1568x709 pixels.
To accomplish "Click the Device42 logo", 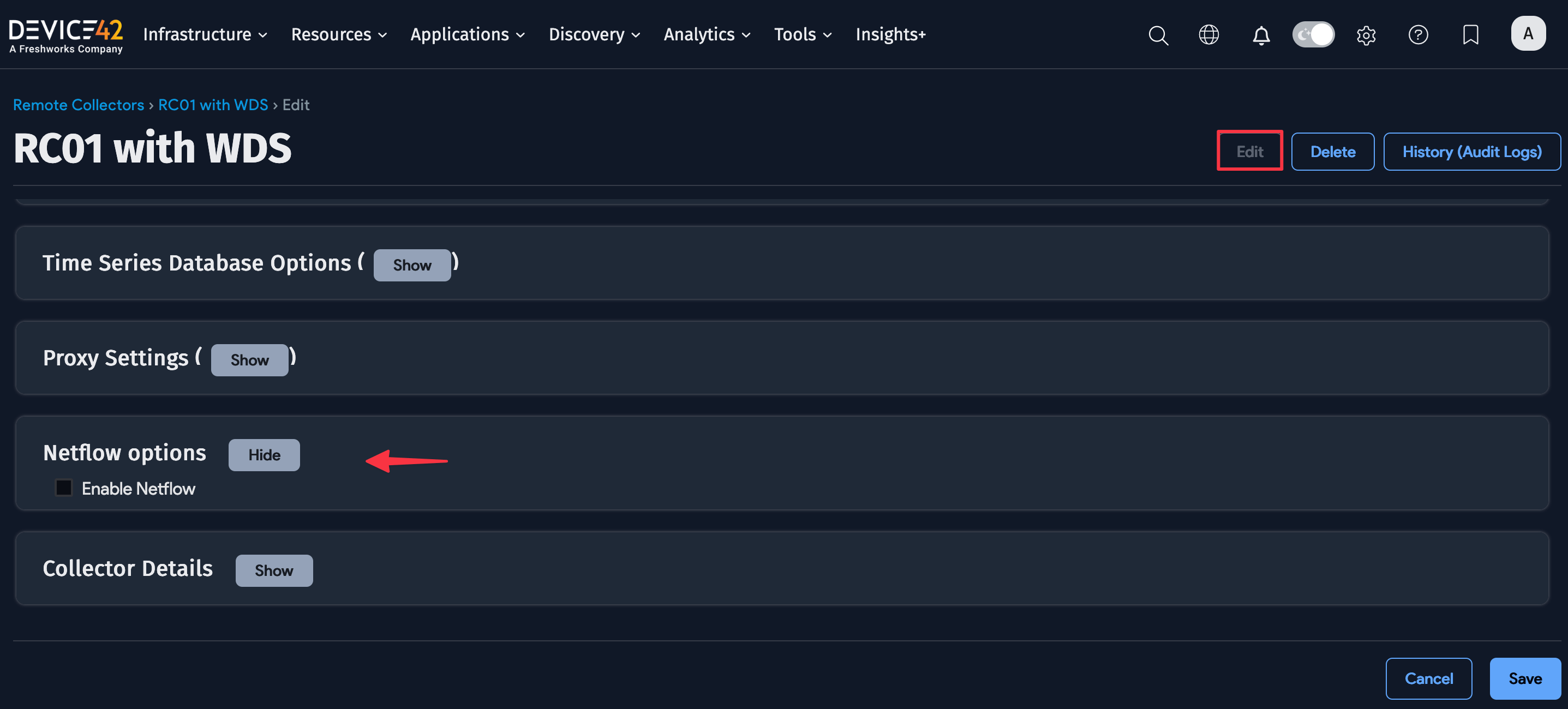I will (x=65, y=35).
